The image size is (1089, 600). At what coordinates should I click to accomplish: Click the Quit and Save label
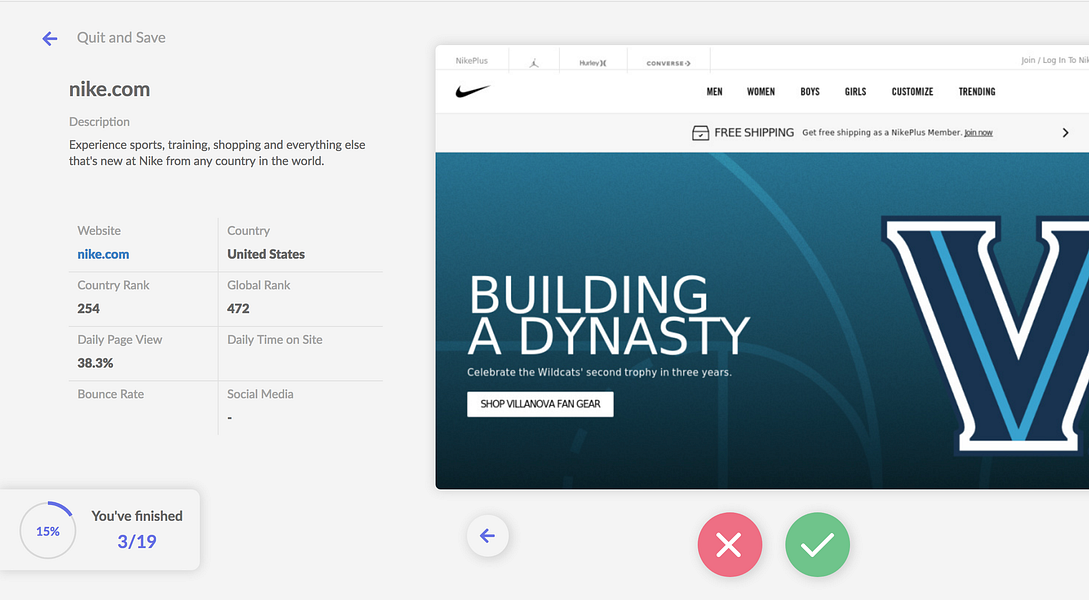coord(121,38)
